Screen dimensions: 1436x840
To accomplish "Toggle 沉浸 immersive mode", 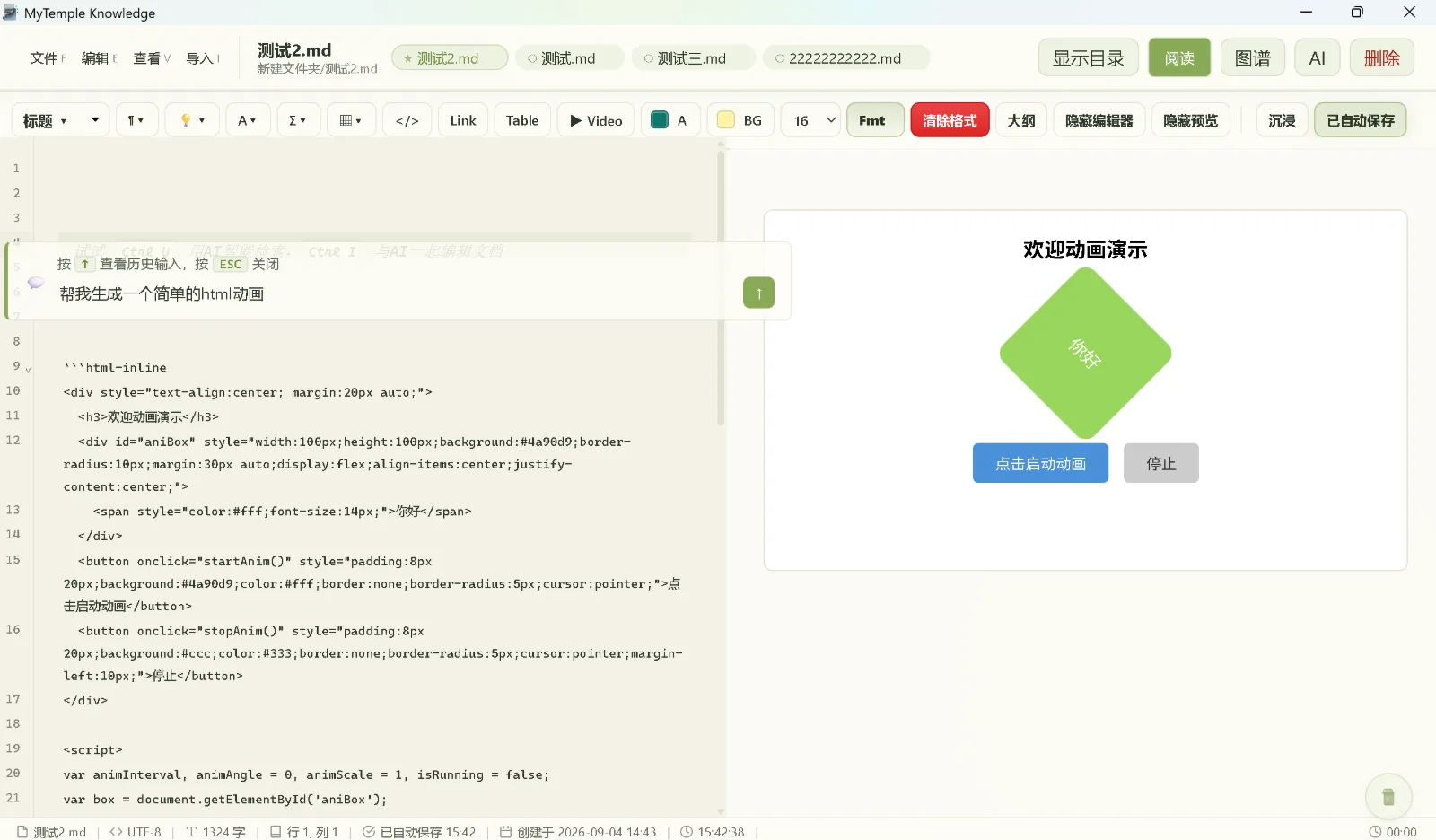I will [x=1282, y=120].
